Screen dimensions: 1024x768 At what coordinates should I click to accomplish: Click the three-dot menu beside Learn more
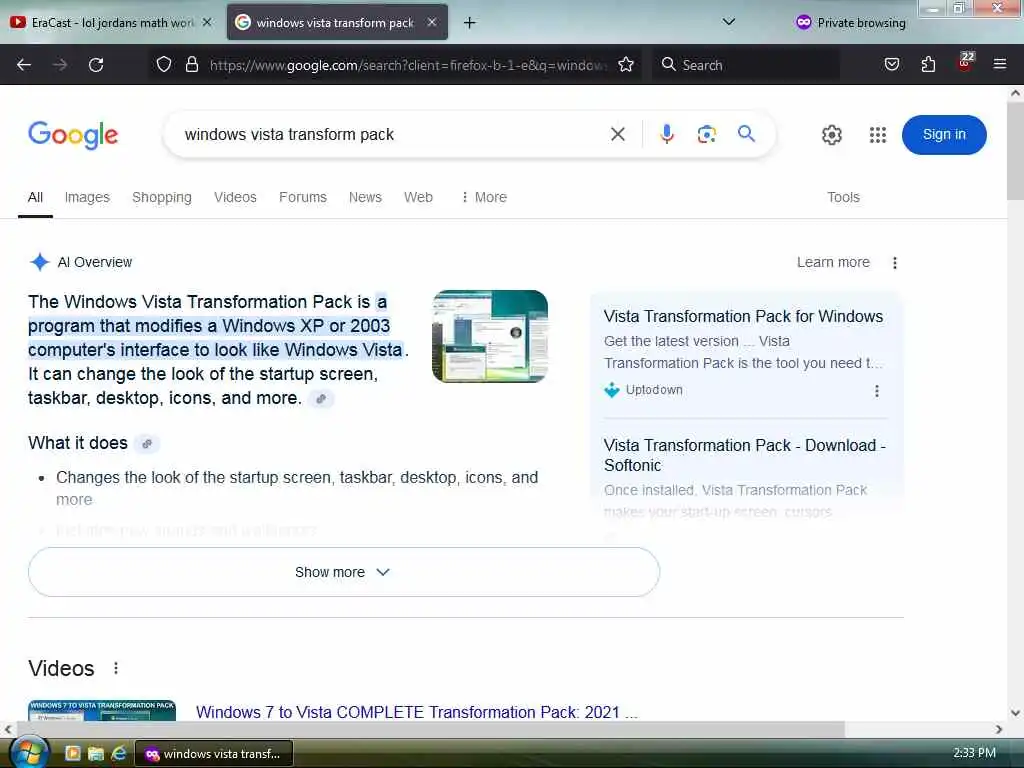point(895,263)
